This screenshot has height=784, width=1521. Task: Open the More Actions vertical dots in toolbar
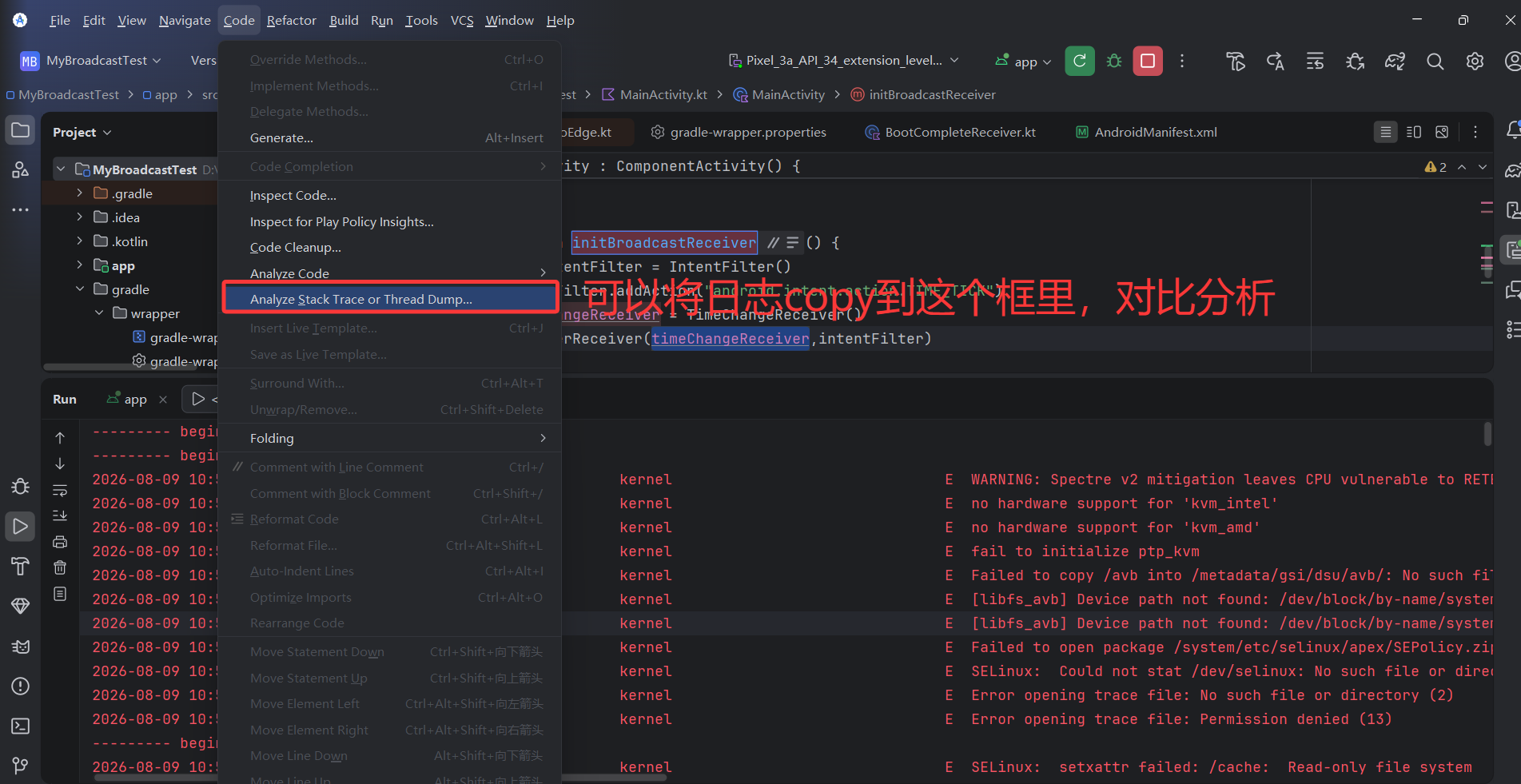(1182, 61)
